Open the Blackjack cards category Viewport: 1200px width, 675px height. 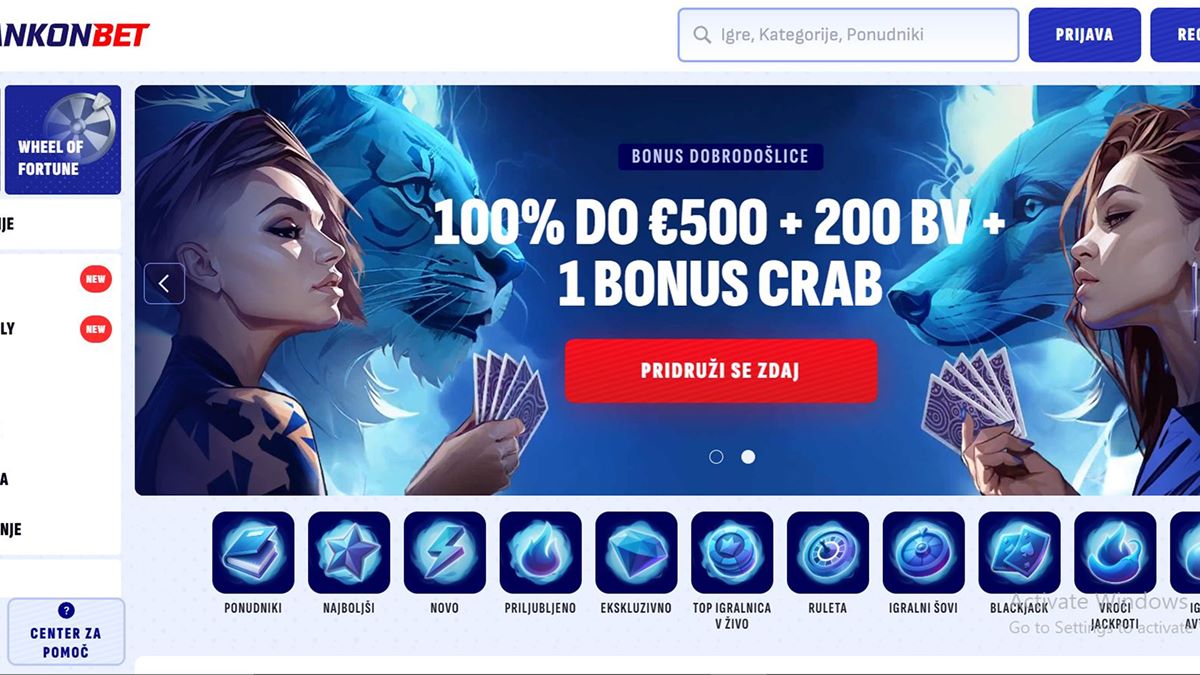[x=1019, y=553]
